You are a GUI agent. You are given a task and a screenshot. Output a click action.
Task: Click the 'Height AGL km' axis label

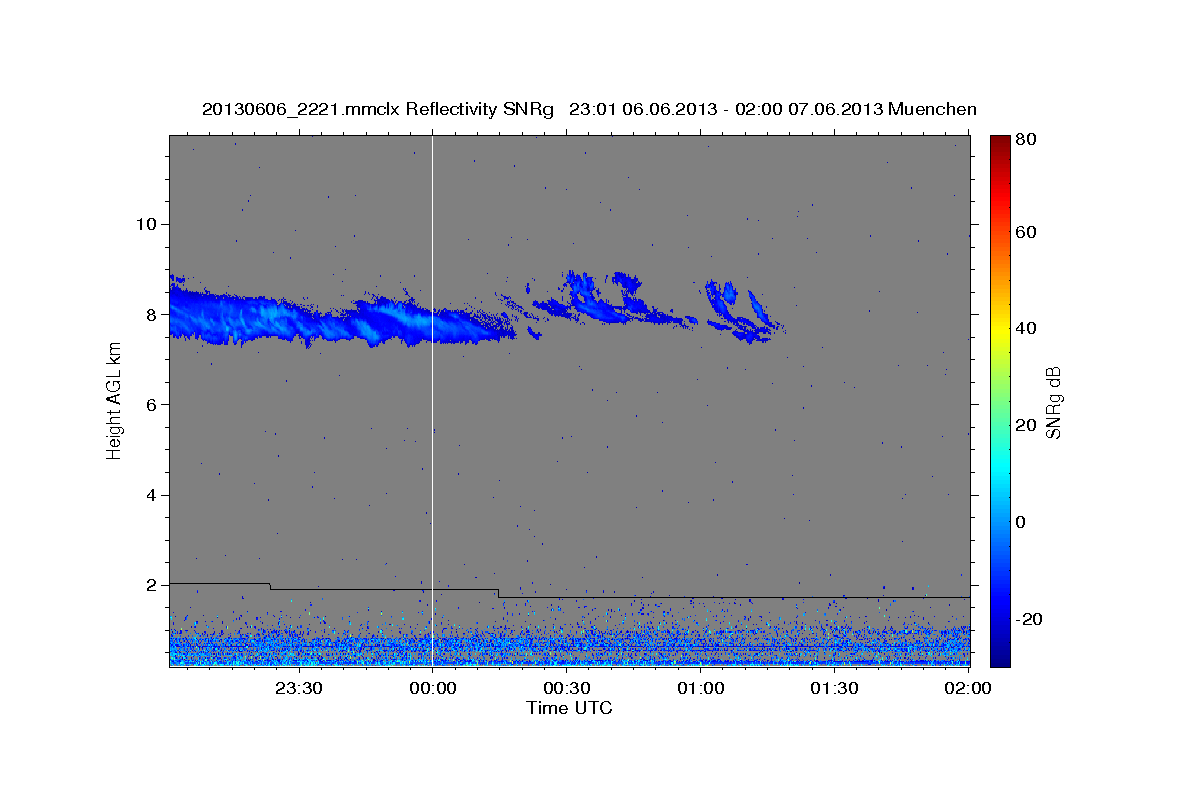click(x=115, y=403)
